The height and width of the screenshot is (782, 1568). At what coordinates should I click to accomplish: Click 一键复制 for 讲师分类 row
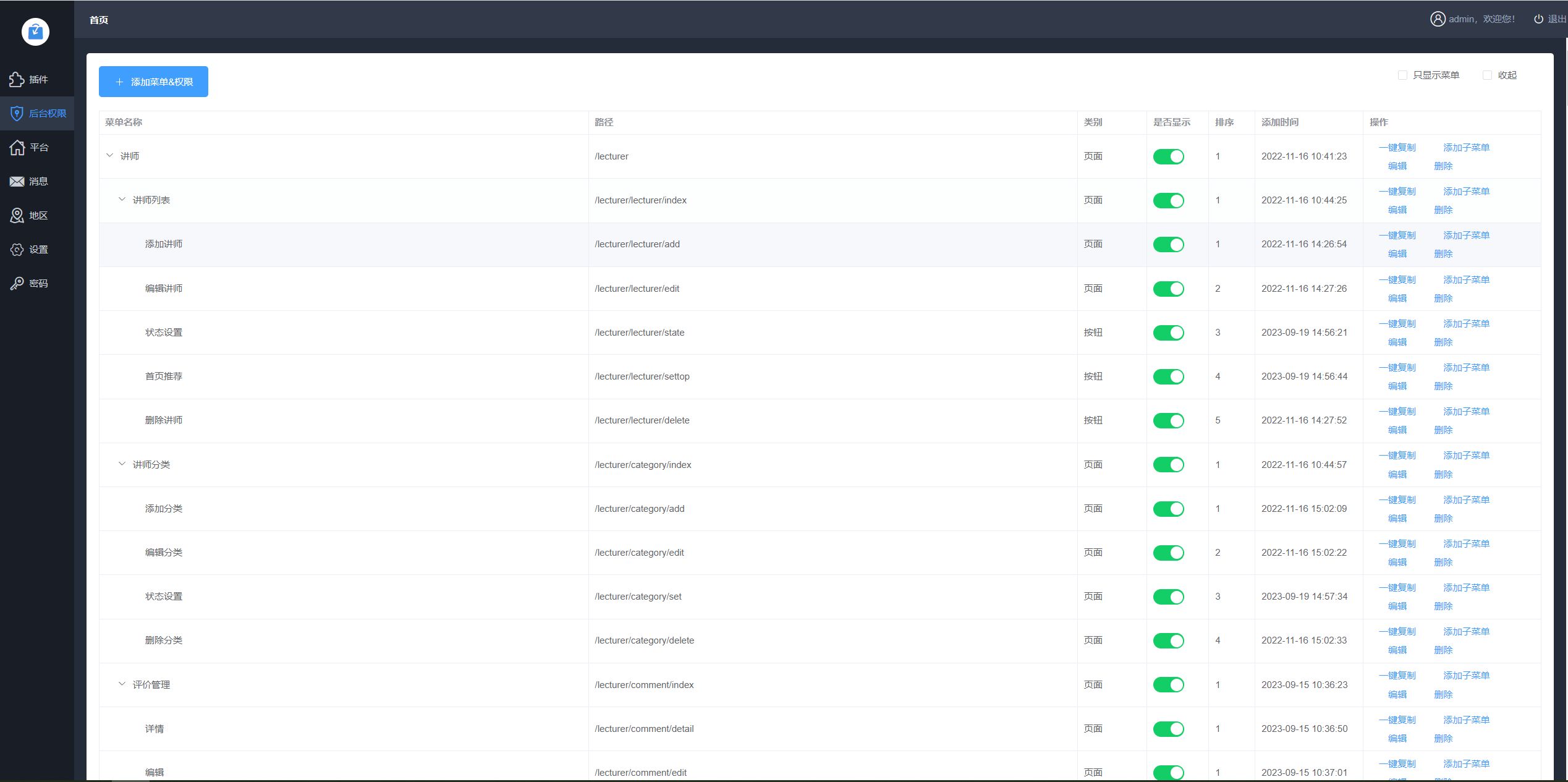[1397, 455]
